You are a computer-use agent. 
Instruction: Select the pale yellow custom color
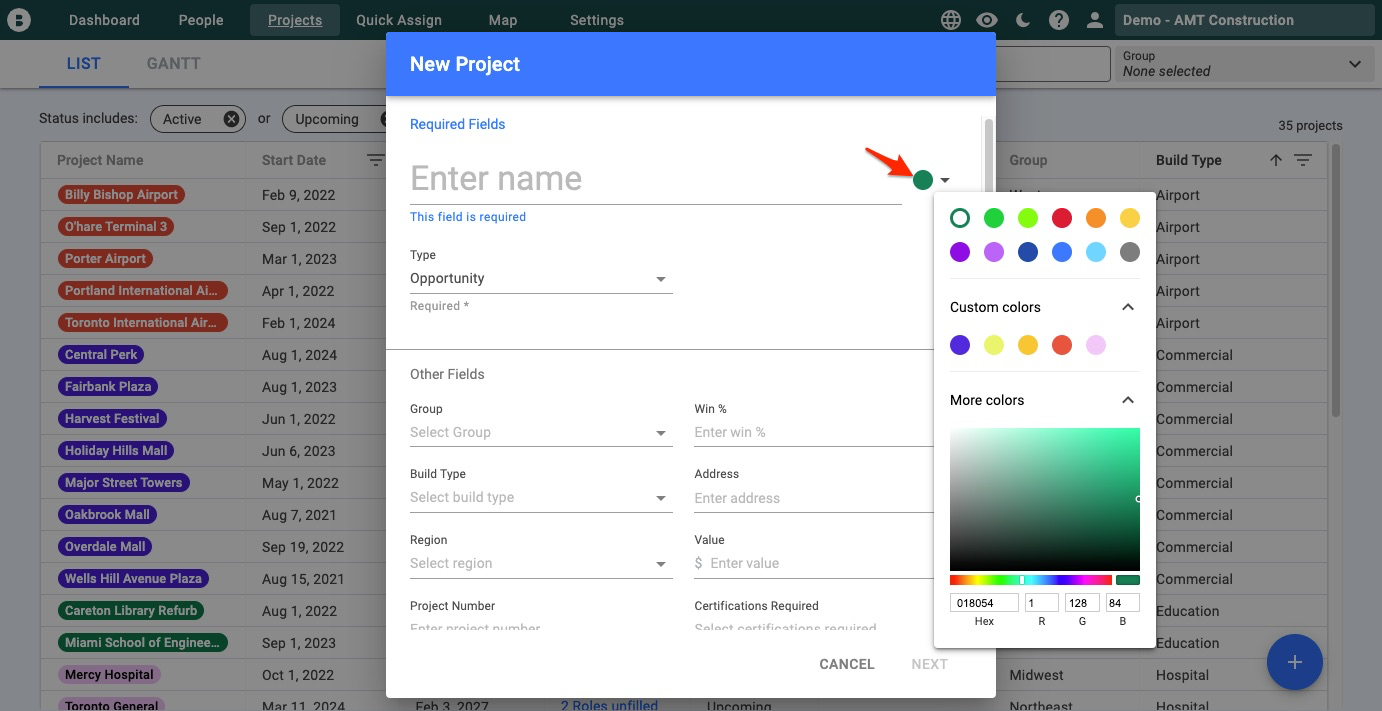pyautogui.click(x=994, y=345)
